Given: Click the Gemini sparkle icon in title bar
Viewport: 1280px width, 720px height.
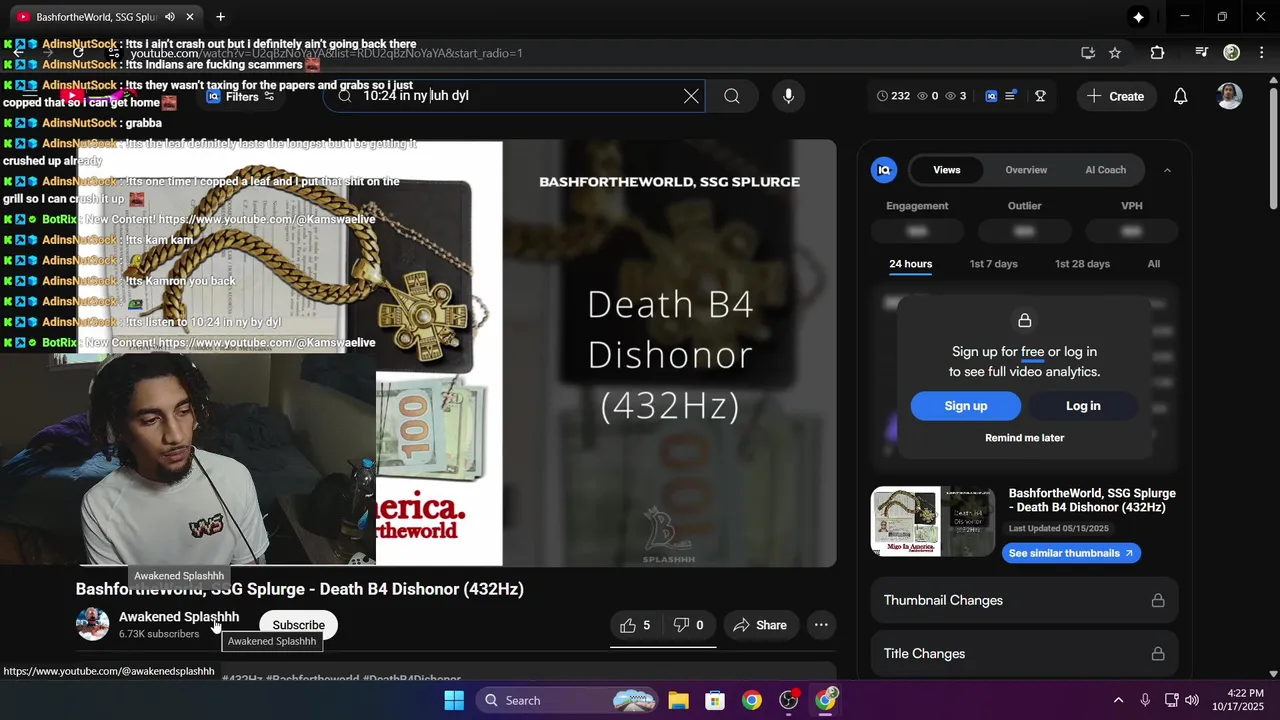Looking at the screenshot, I should tap(1138, 17).
